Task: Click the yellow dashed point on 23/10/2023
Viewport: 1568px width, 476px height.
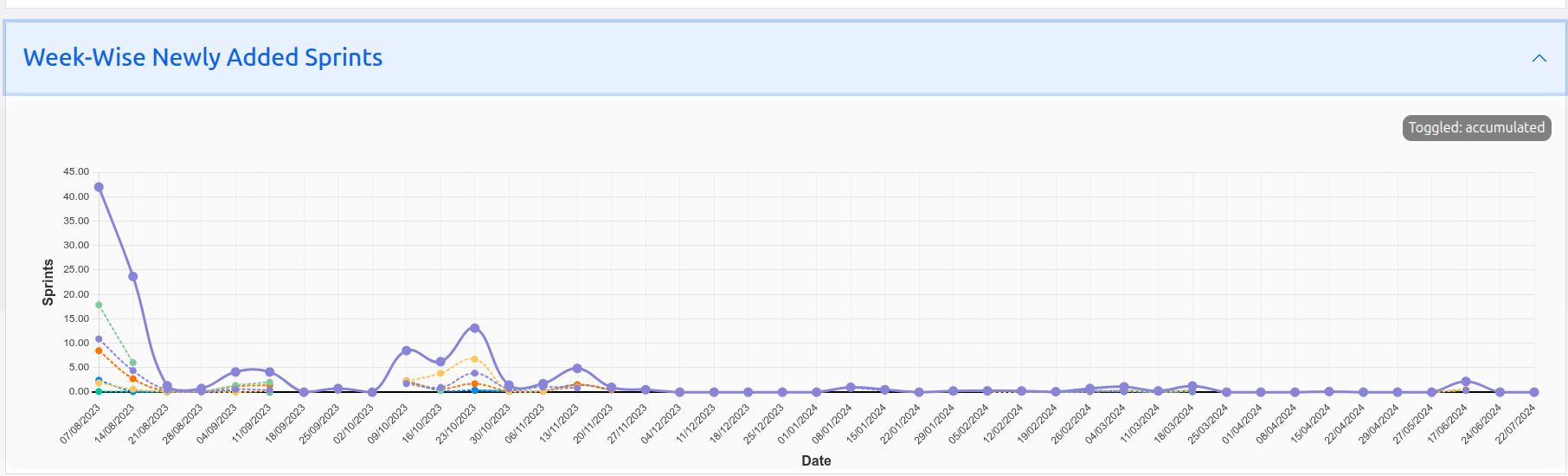Action: (x=474, y=359)
